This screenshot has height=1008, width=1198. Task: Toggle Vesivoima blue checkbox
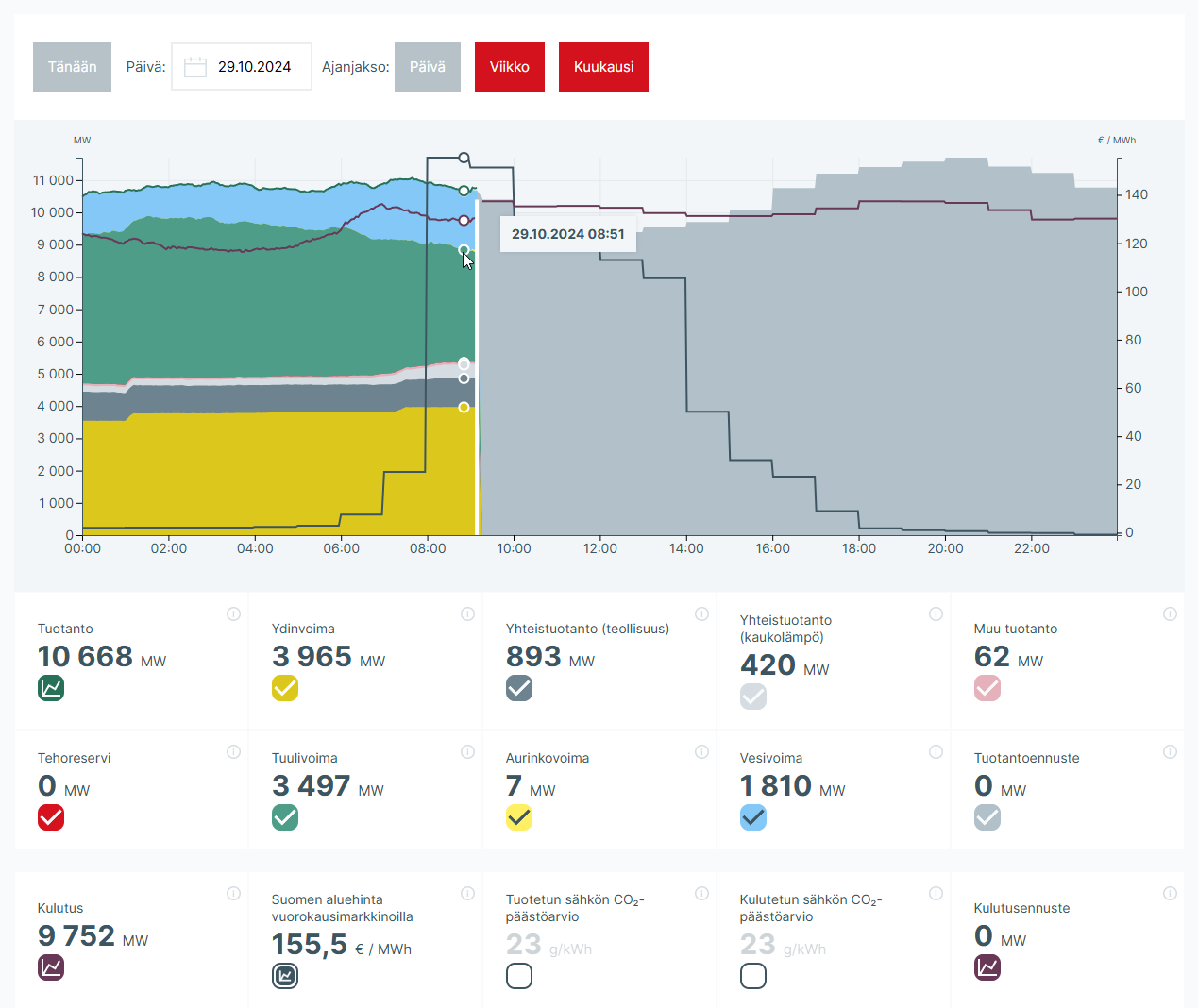[753, 817]
